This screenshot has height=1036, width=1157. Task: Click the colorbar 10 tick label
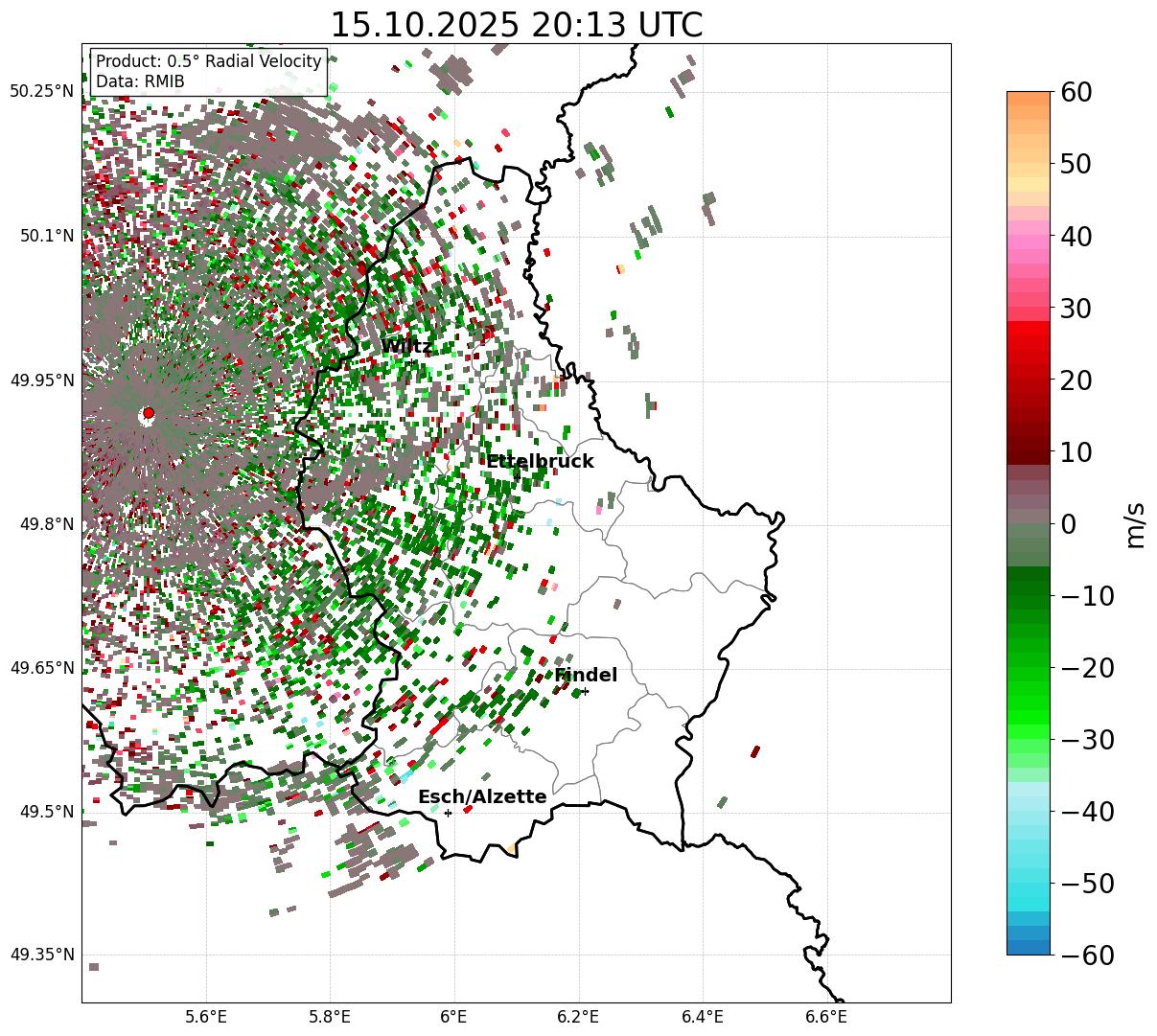tap(1075, 451)
